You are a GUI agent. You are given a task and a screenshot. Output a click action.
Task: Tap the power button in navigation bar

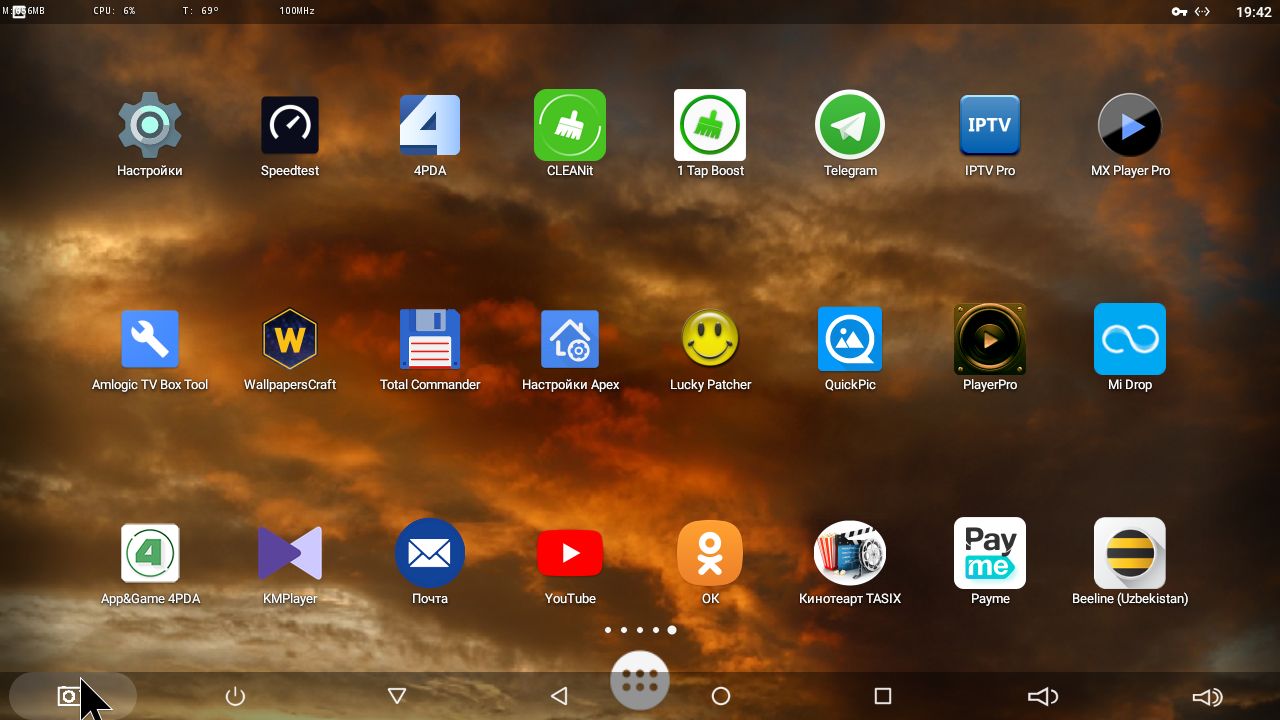coord(235,696)
